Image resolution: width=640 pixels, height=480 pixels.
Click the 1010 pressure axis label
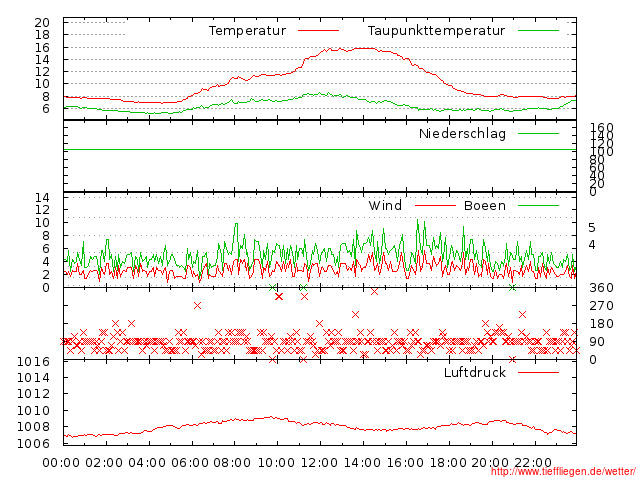[x=33, y=411]
